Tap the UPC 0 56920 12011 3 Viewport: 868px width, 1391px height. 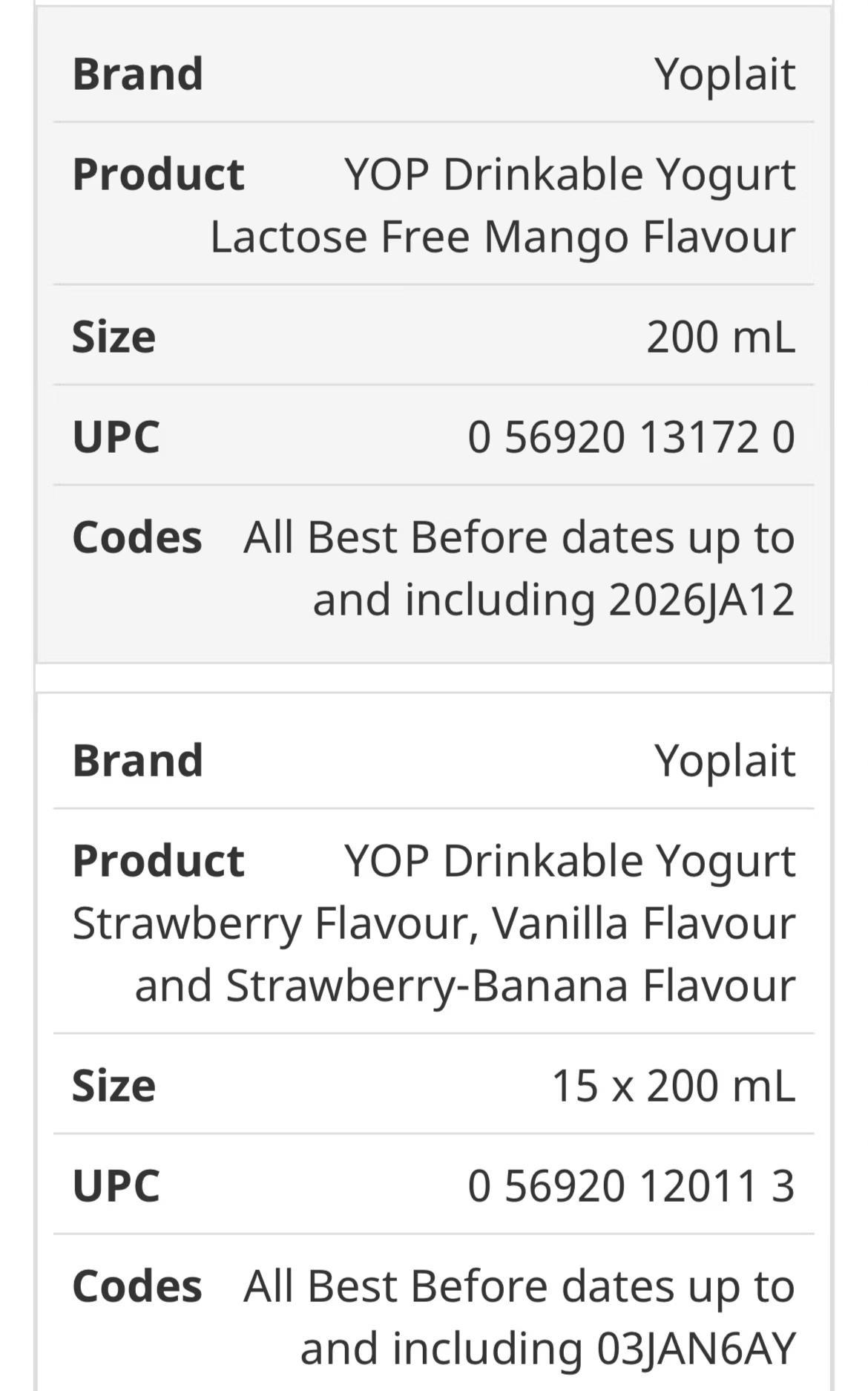pos(631,1185)
